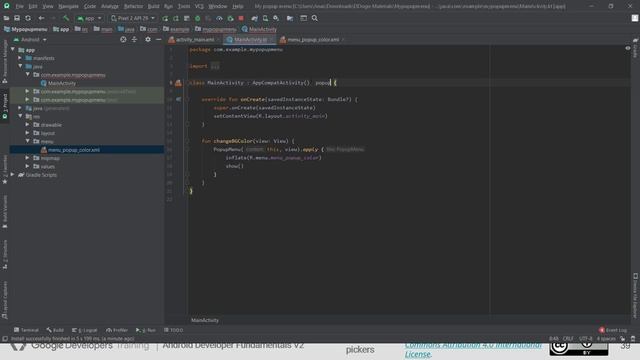Click the Collapse All icon in Project panel

(x=134, y=40)
